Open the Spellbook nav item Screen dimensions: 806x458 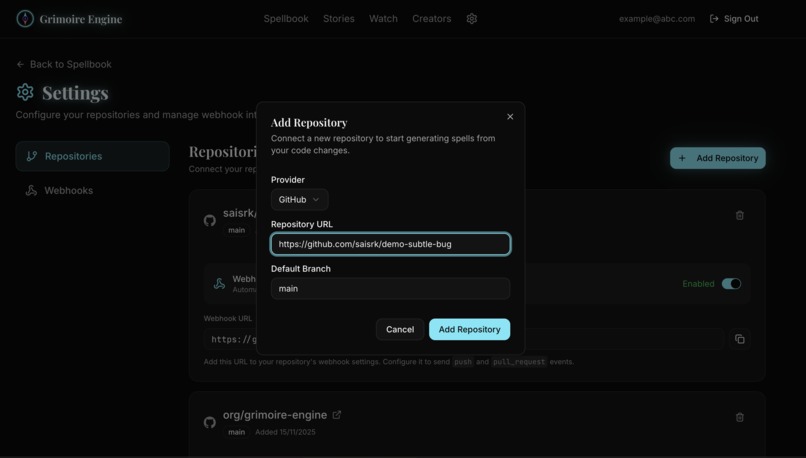(x=286, y=19)
